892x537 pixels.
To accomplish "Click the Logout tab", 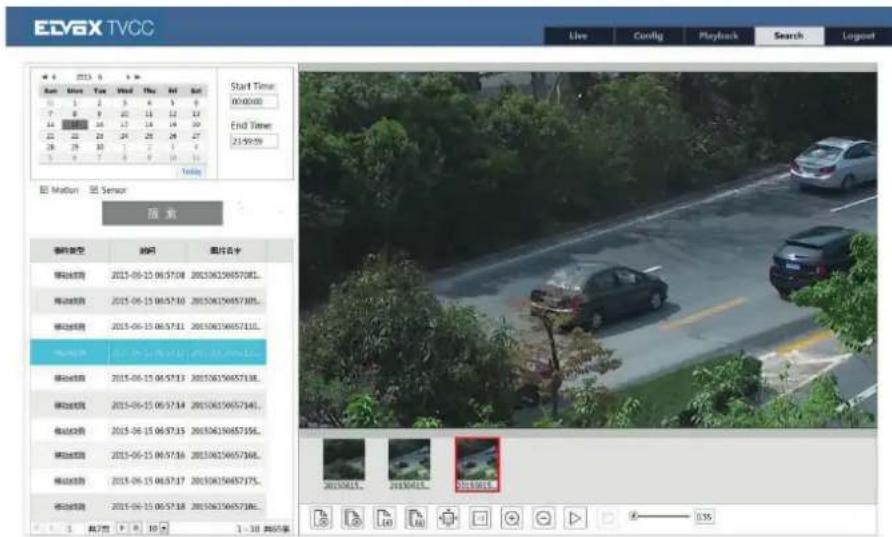I will 858,36.
